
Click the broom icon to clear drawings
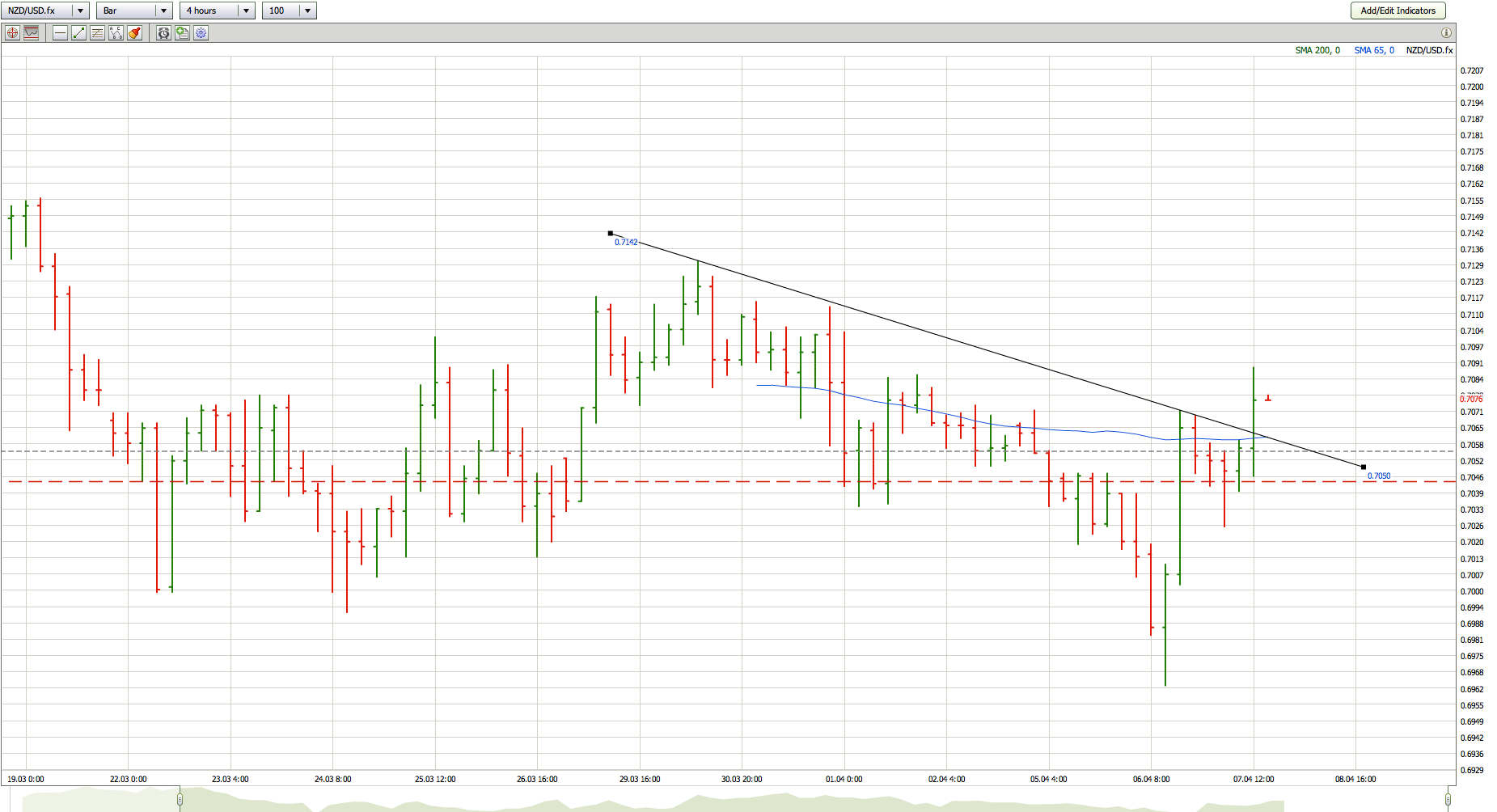134,33
